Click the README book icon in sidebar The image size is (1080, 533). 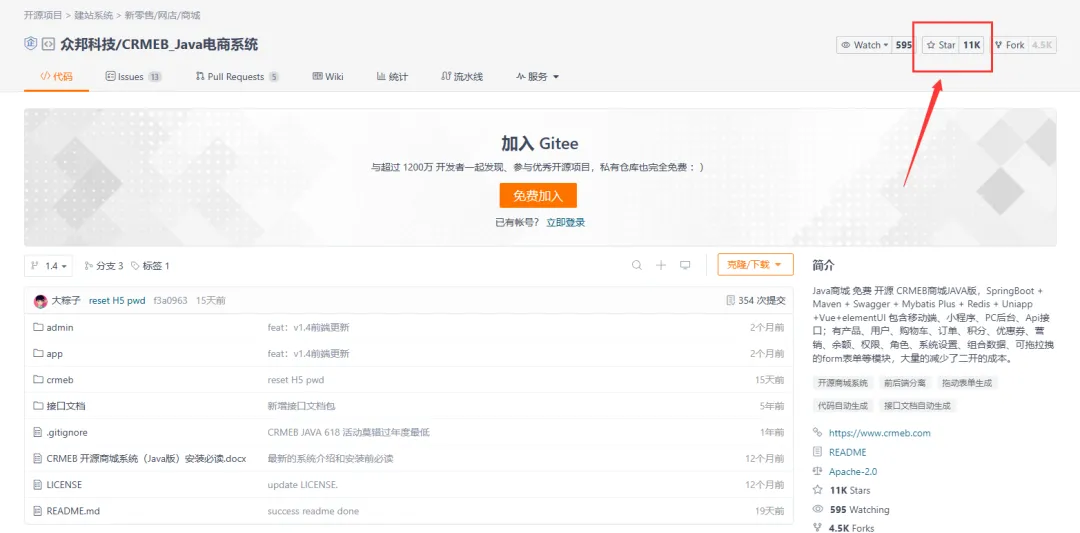[818, 452]
